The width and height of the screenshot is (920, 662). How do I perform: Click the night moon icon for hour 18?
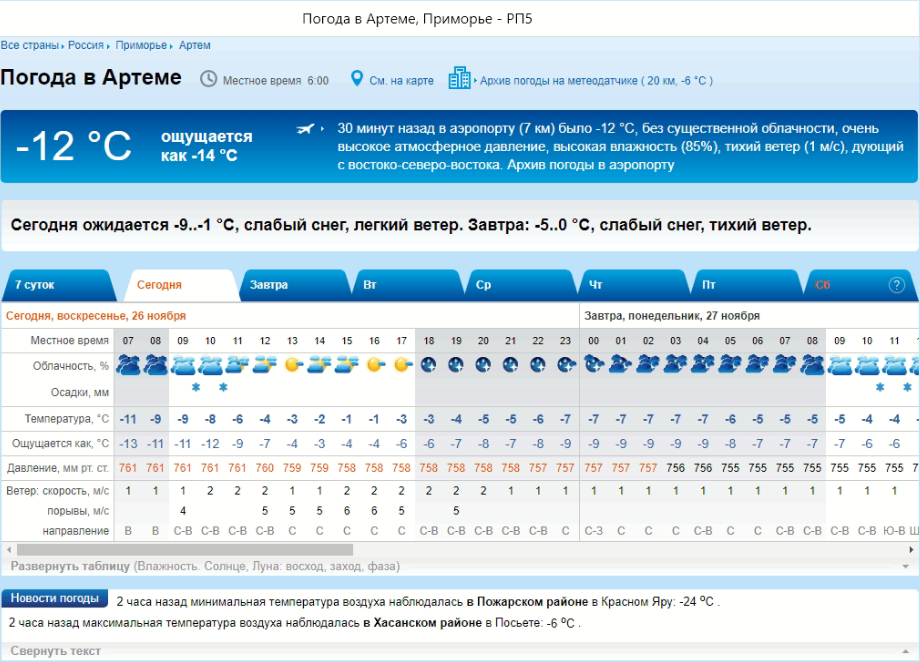point(428,365)
